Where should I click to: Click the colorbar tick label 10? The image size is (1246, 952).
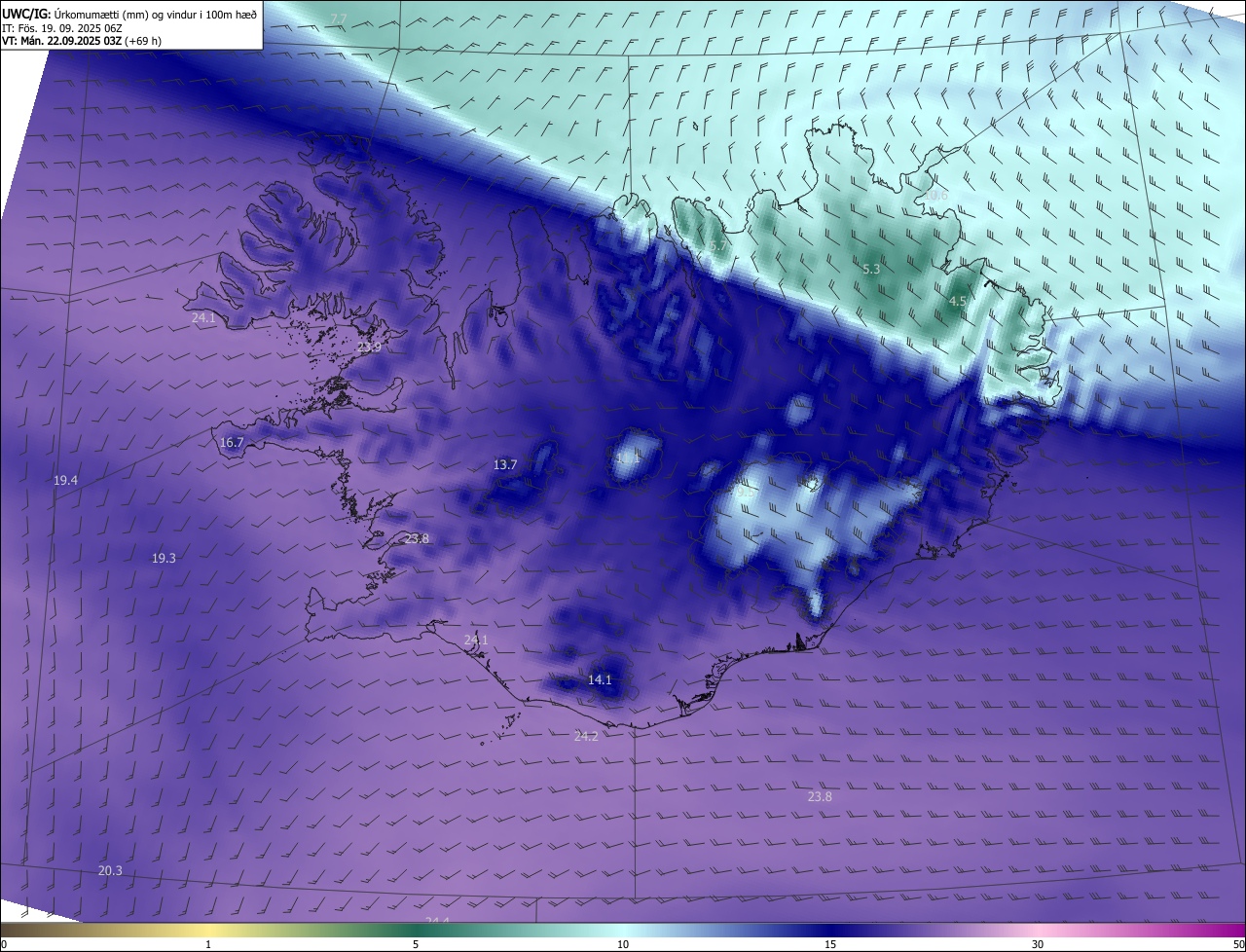click(x=623, y=944)
